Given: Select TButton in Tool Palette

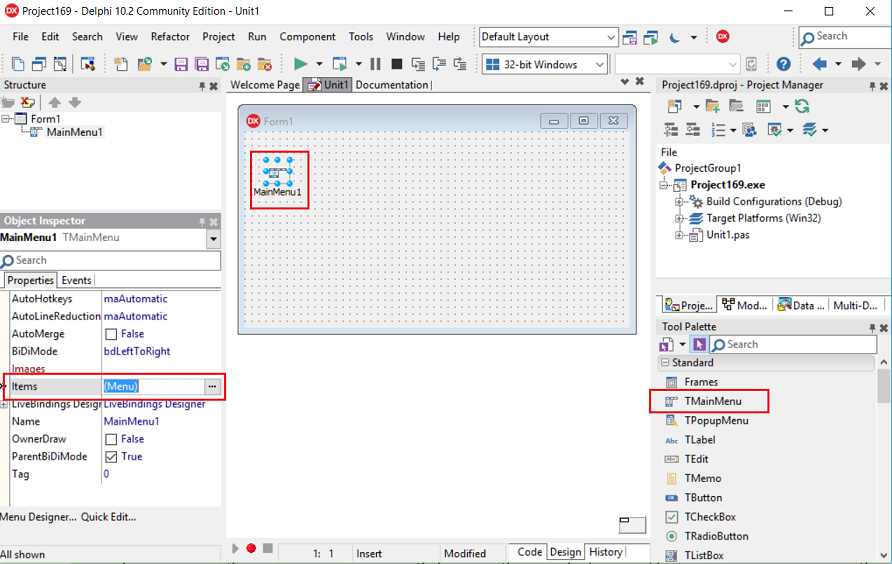Looking at the screenshot, I should click(x=703, y=497).
